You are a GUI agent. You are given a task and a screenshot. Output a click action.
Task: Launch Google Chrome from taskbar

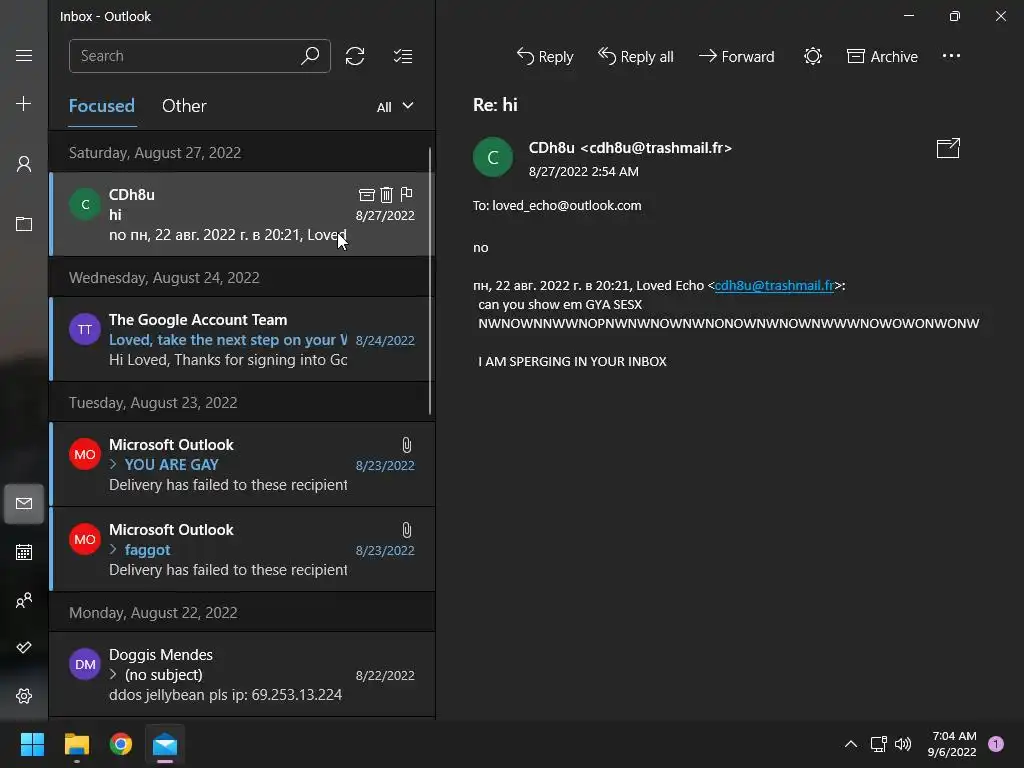tap(121, 744)
